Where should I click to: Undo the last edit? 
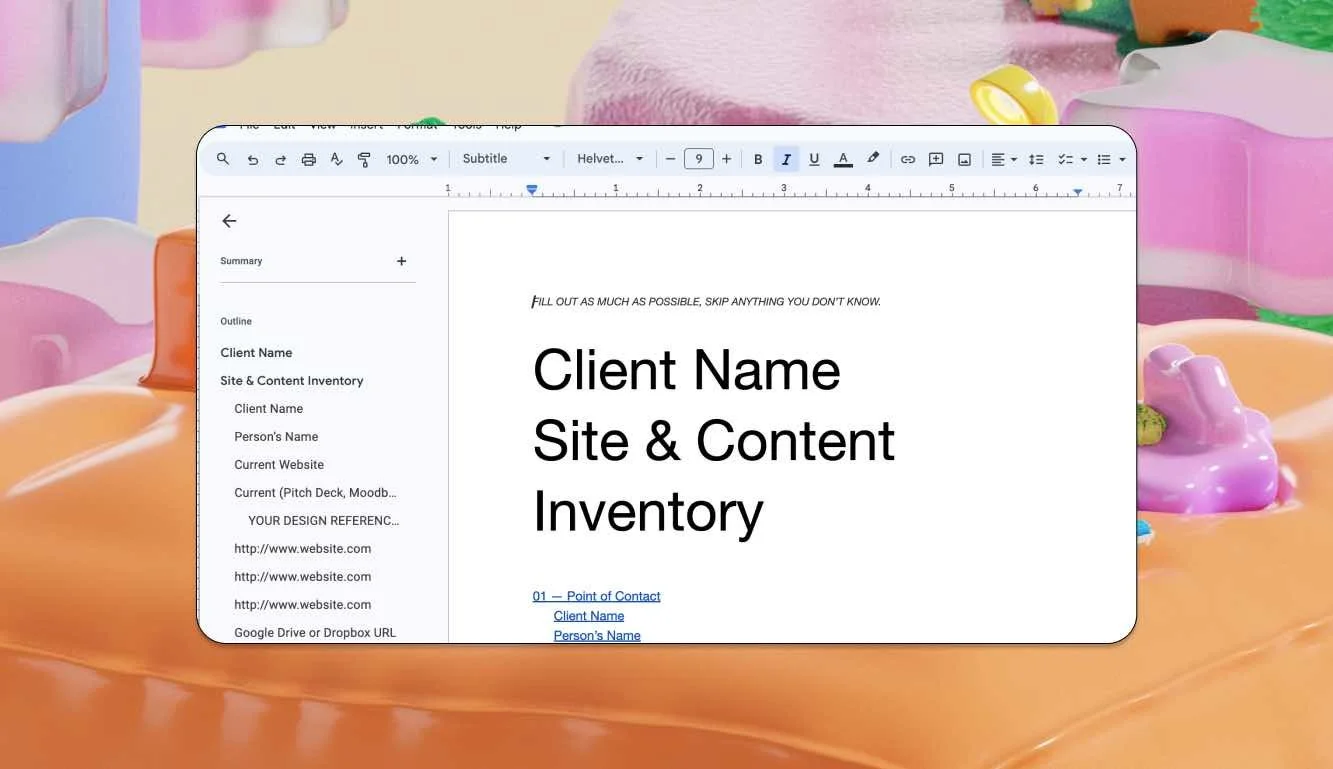point(252,159)
